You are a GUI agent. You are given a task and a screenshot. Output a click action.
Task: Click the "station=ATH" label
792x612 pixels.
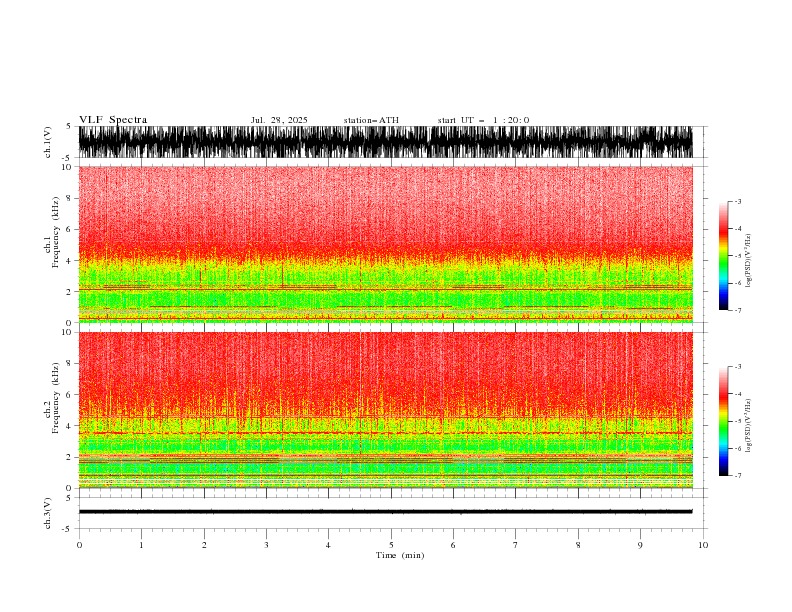click(x=371, y=120)
